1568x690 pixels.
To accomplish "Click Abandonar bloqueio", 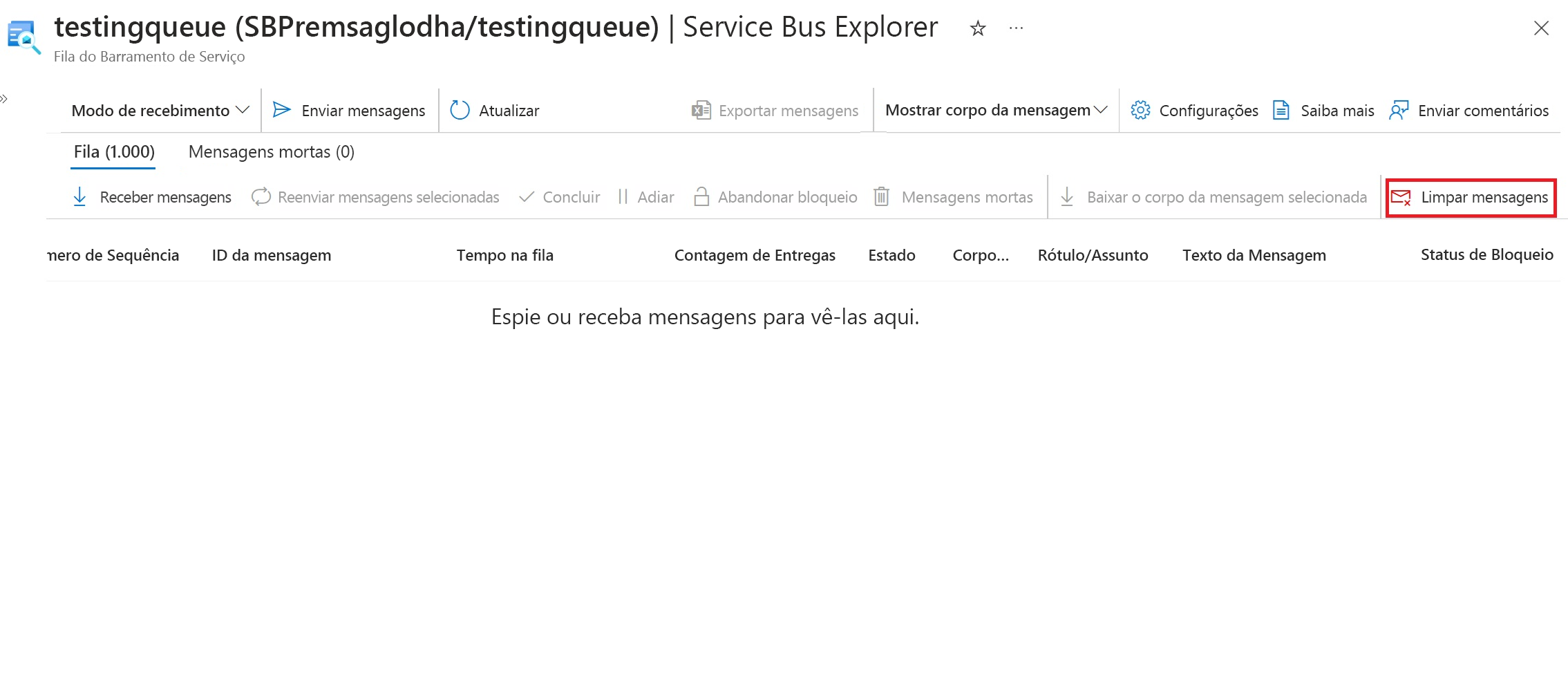I will (775, 198).
